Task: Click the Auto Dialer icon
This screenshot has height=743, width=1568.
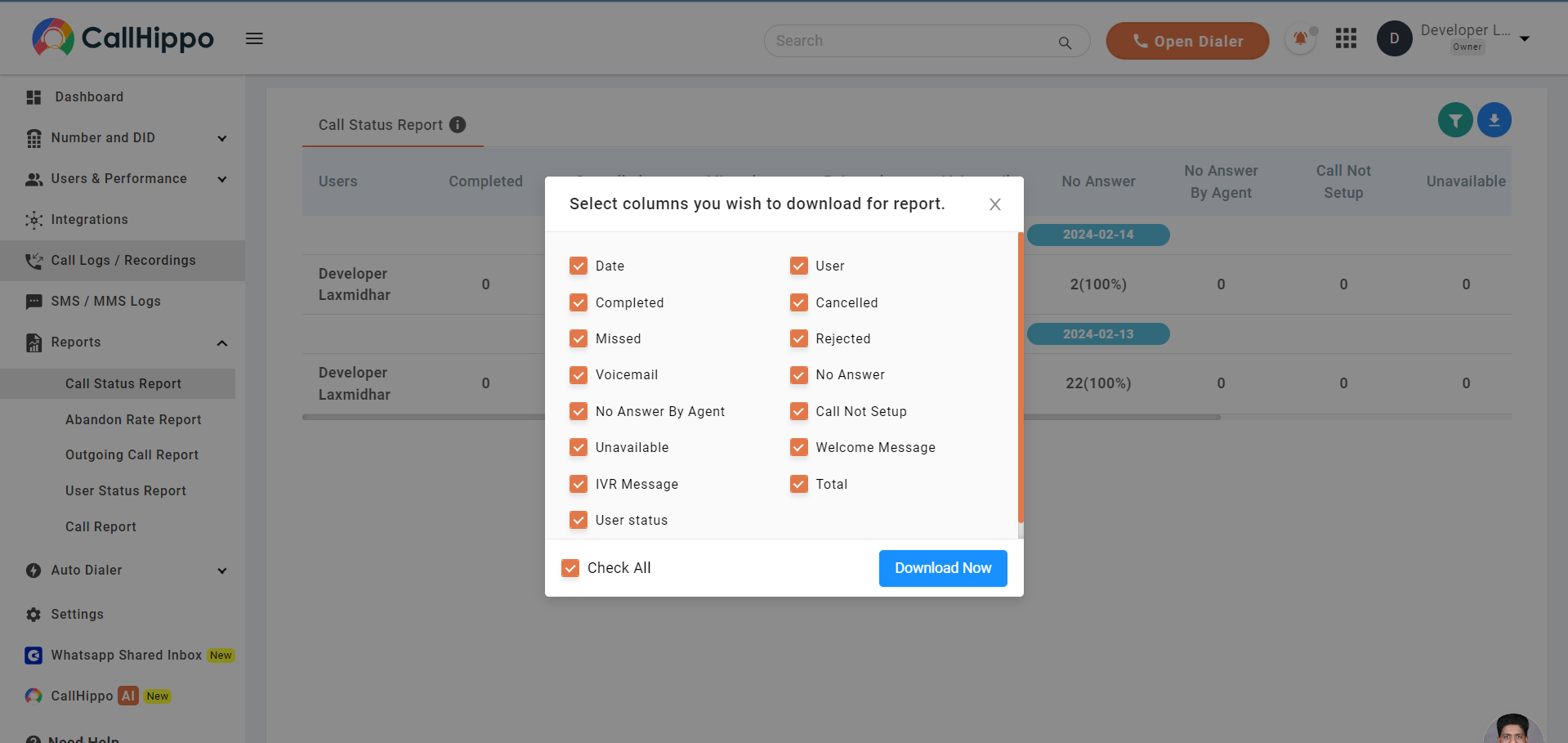Action: click(34, 571)
